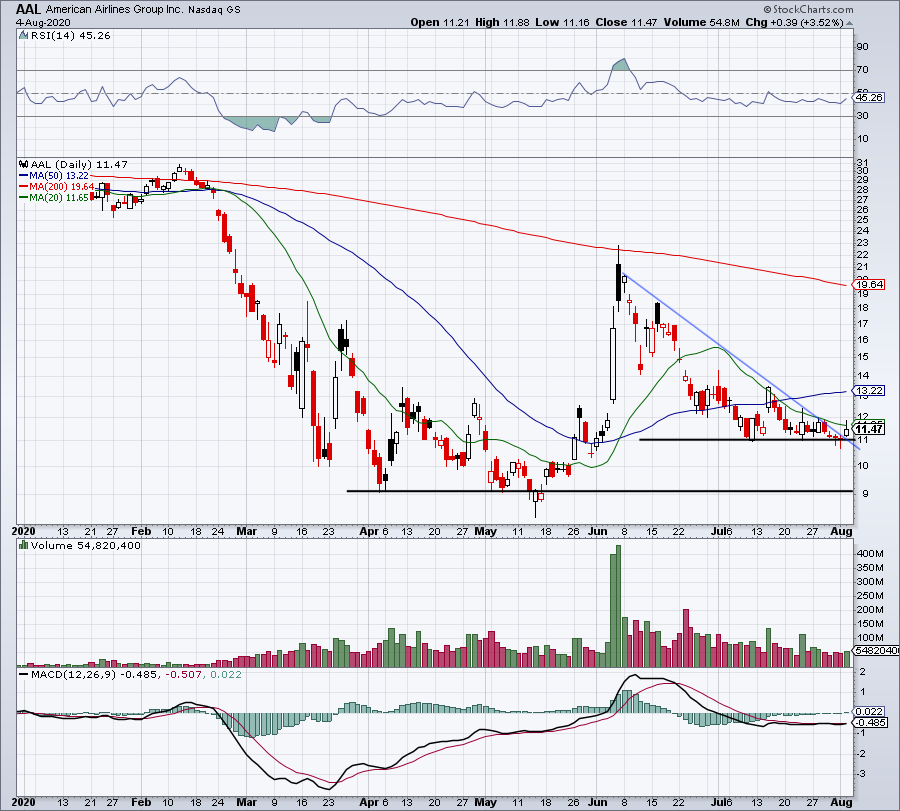Click the MACD(12,26,9) -0.485 label
Image resolution: width=900 pixels, height=811 pixels.
click(x=93, y=674)
